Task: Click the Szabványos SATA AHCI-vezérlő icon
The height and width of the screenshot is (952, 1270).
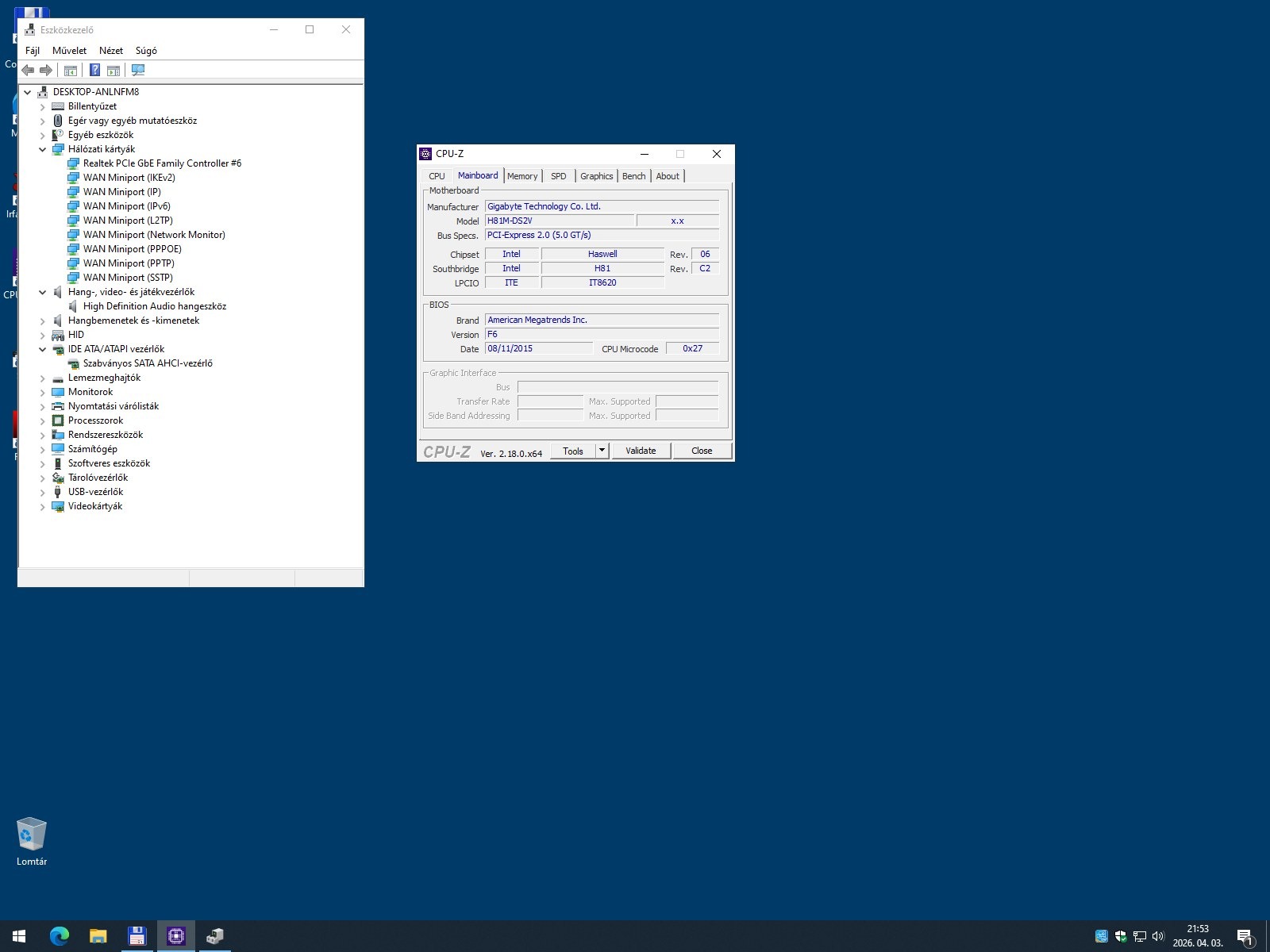Action: (x=73, y=363)
